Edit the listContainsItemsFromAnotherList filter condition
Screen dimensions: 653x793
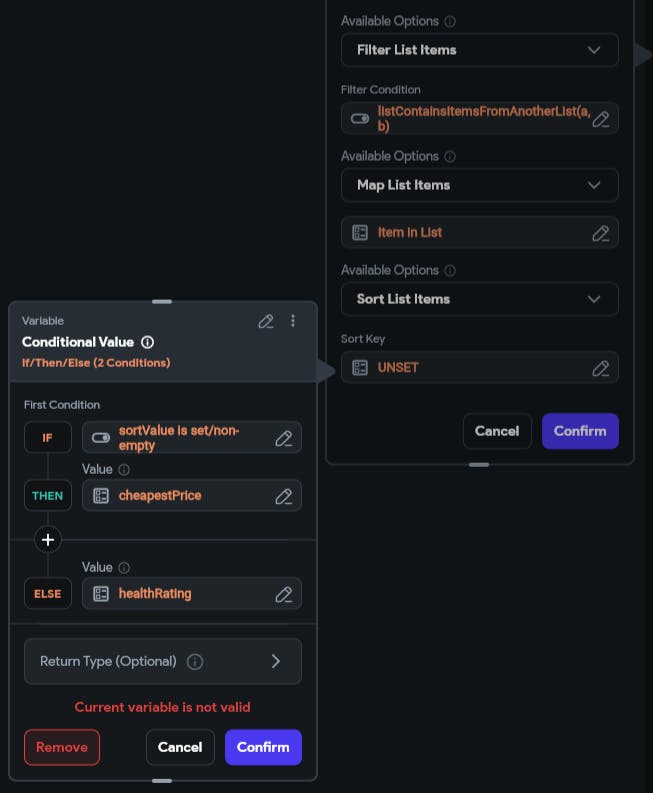[600, 119]
